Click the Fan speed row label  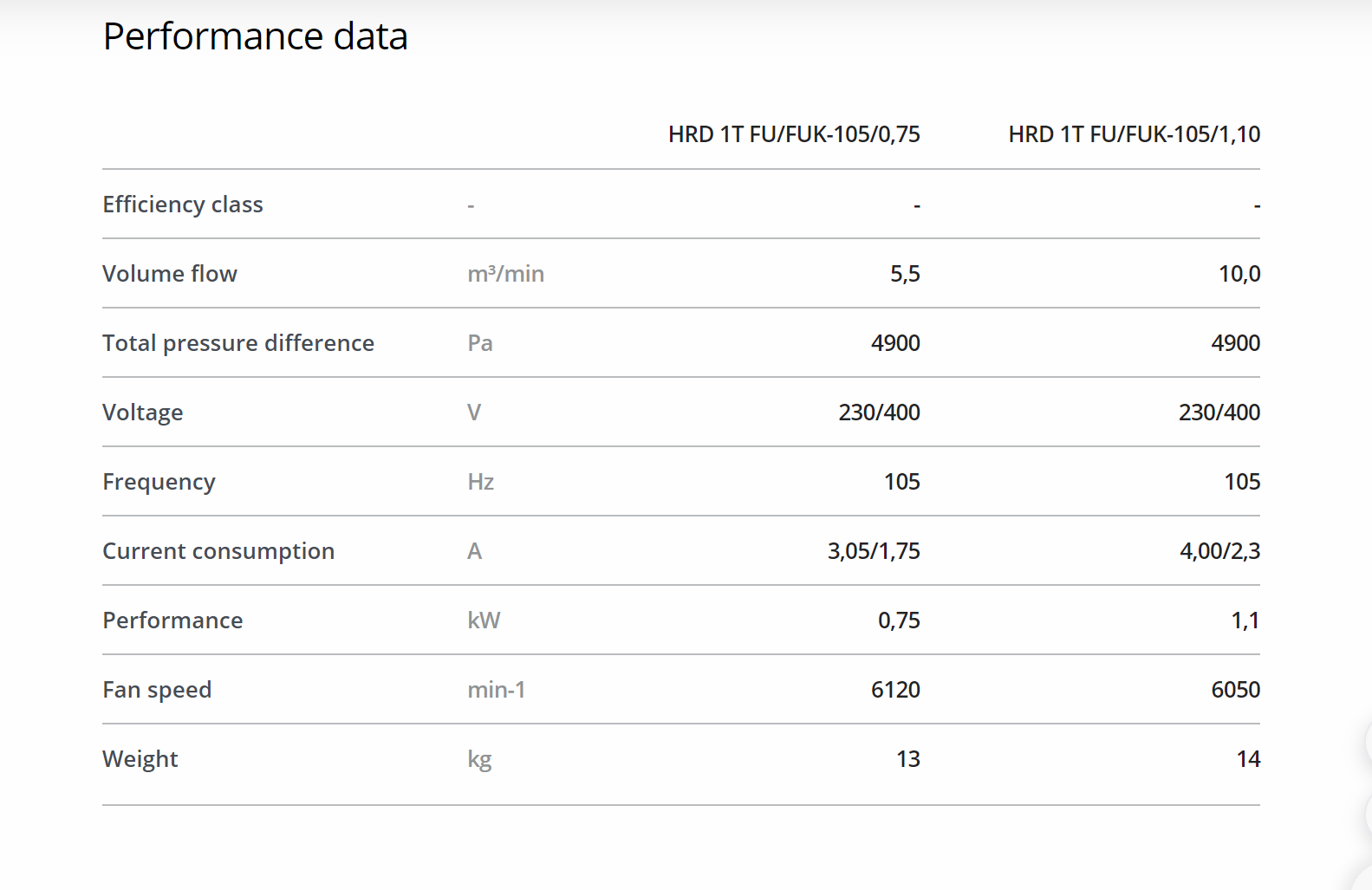point(157,690)
